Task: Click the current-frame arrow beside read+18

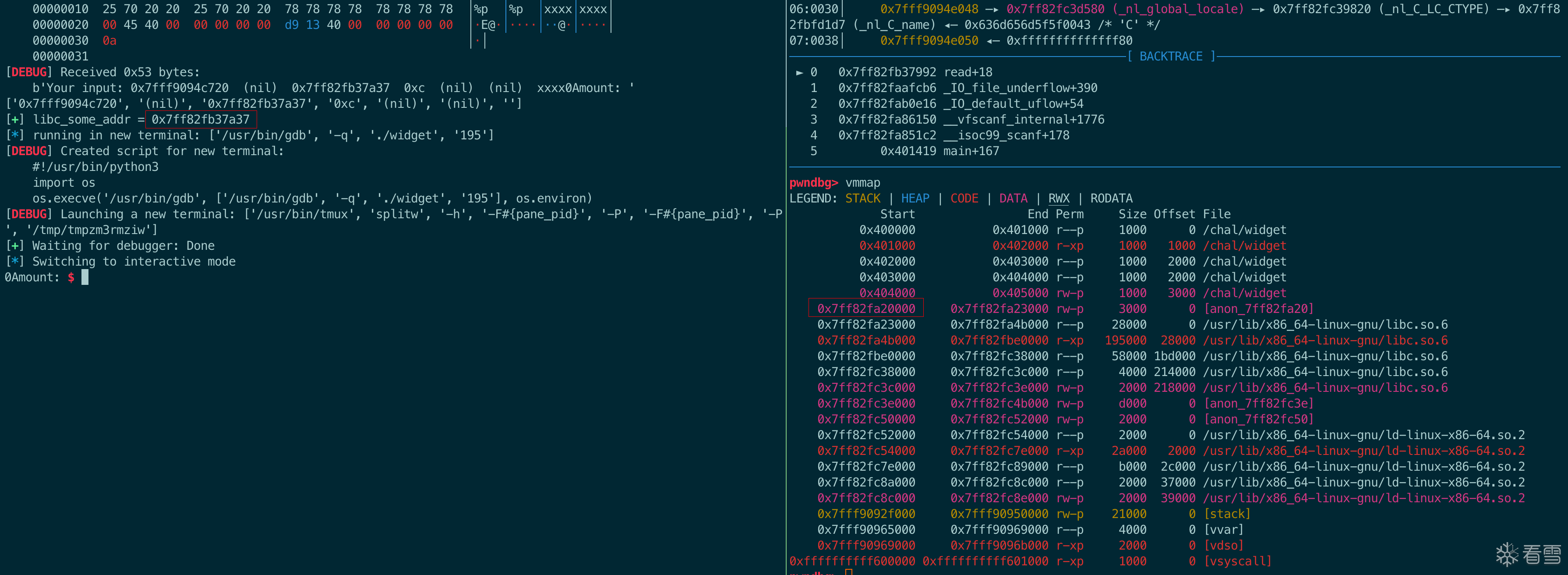Action: tap(799, 72)
